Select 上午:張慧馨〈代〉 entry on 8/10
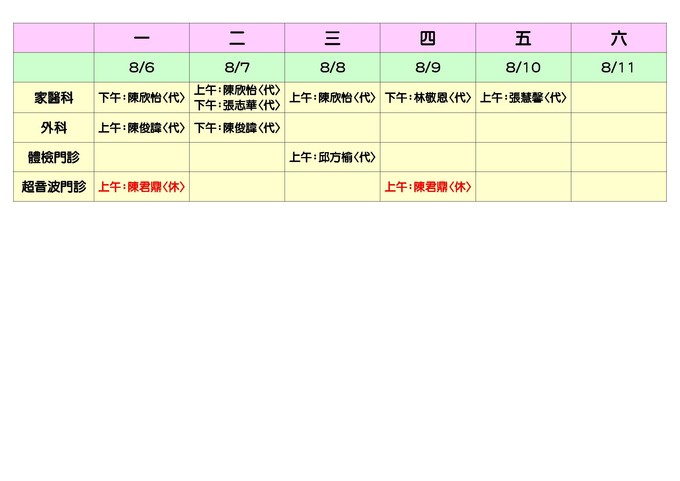This screenshot has height=481, width=680. pyautogui.click(x=523, y=98)
